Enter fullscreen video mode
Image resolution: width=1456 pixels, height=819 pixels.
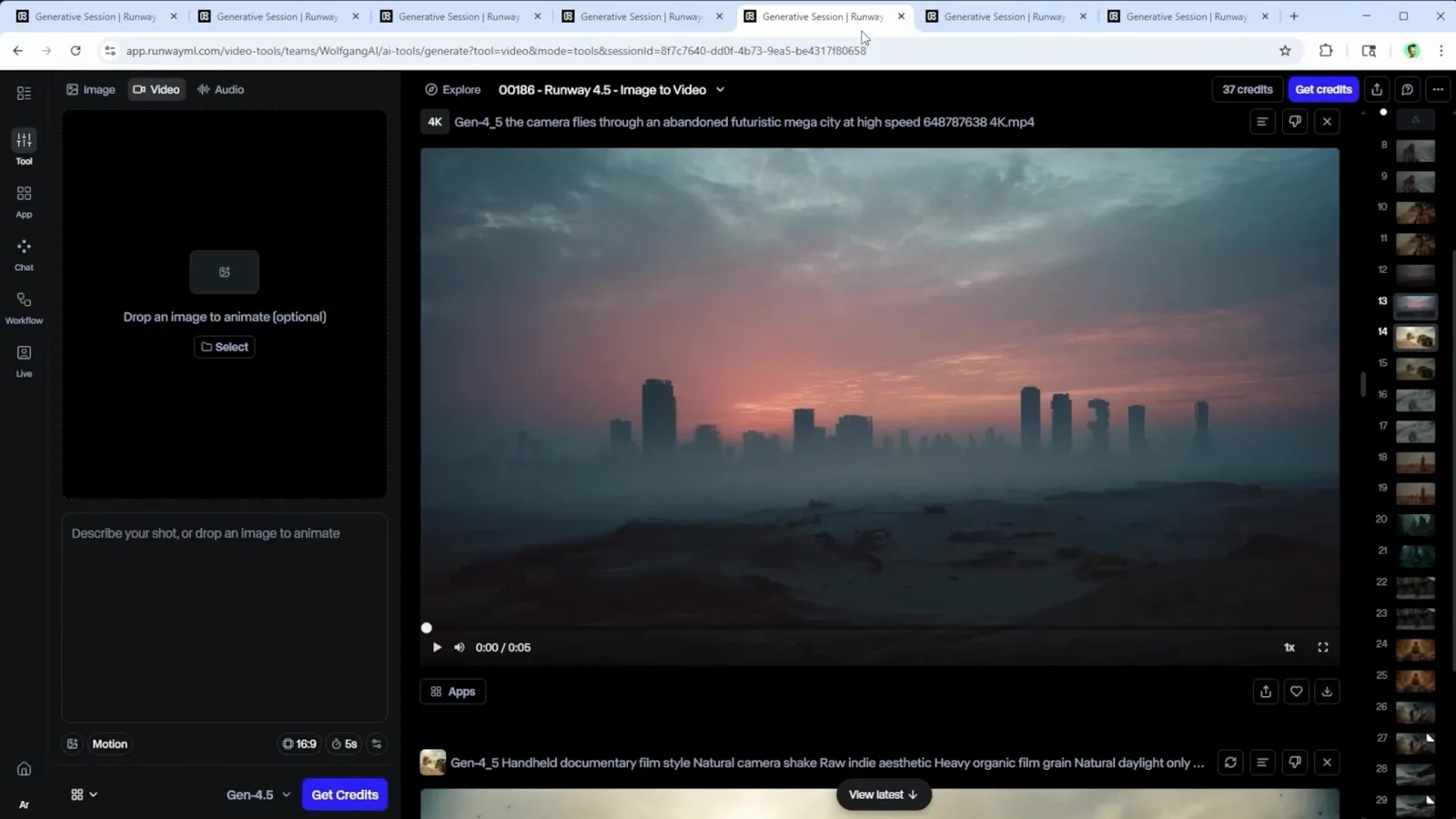click(1323, 647)
